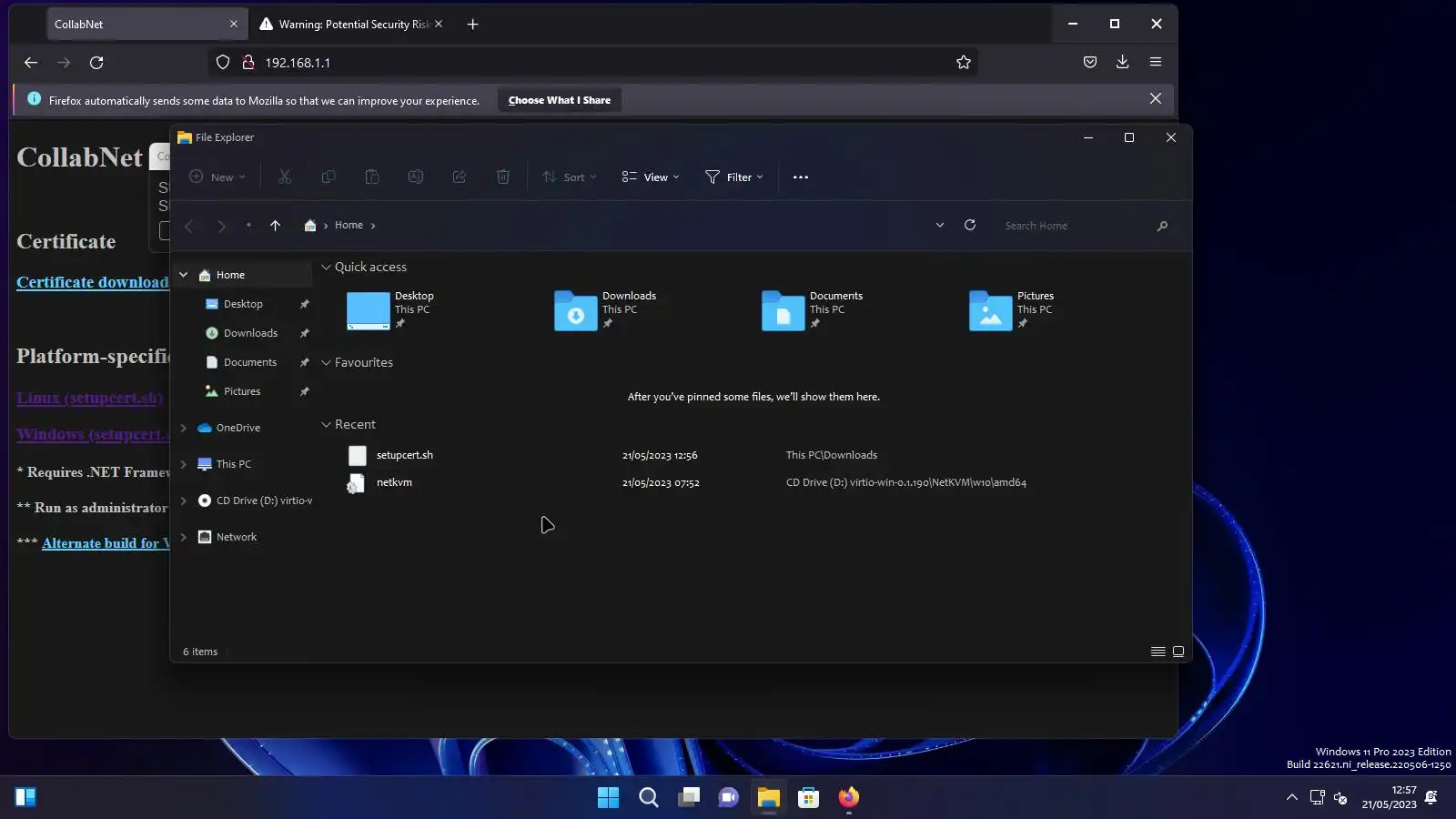The image size is (1456, 819).
Task: Click the Delete trash icon in File Explorer
Action: click(503, 177)
